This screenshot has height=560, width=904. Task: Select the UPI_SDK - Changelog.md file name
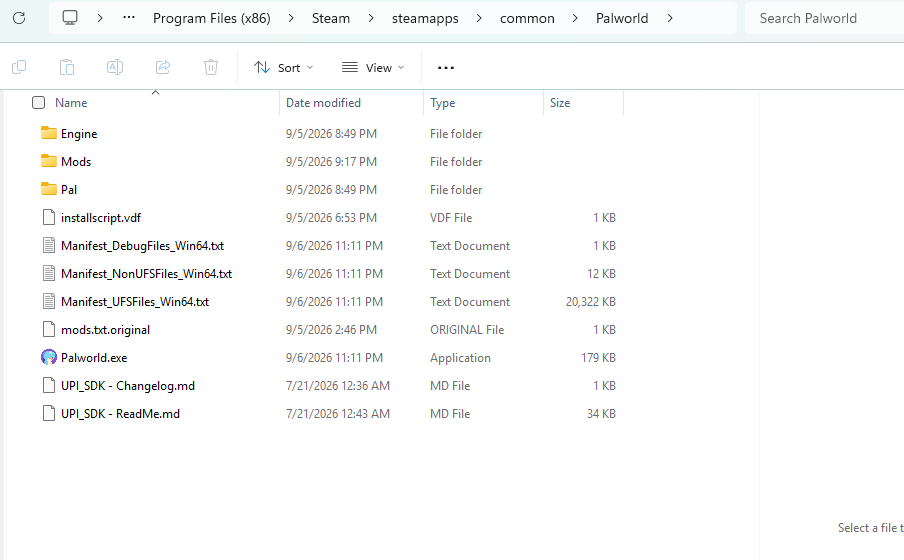[x=128, y=386]
